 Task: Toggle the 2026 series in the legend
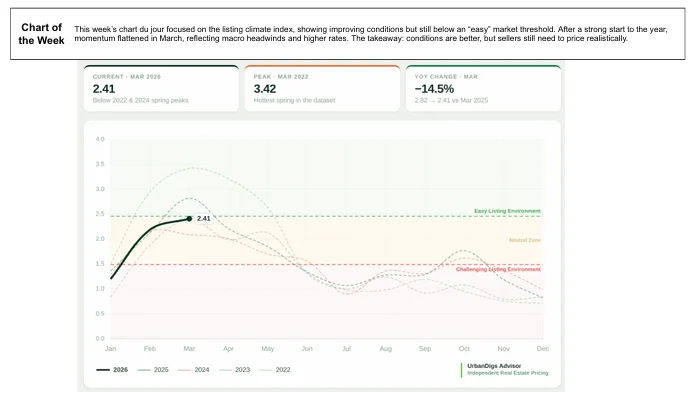pyautogui.click(x=112, y=370)
